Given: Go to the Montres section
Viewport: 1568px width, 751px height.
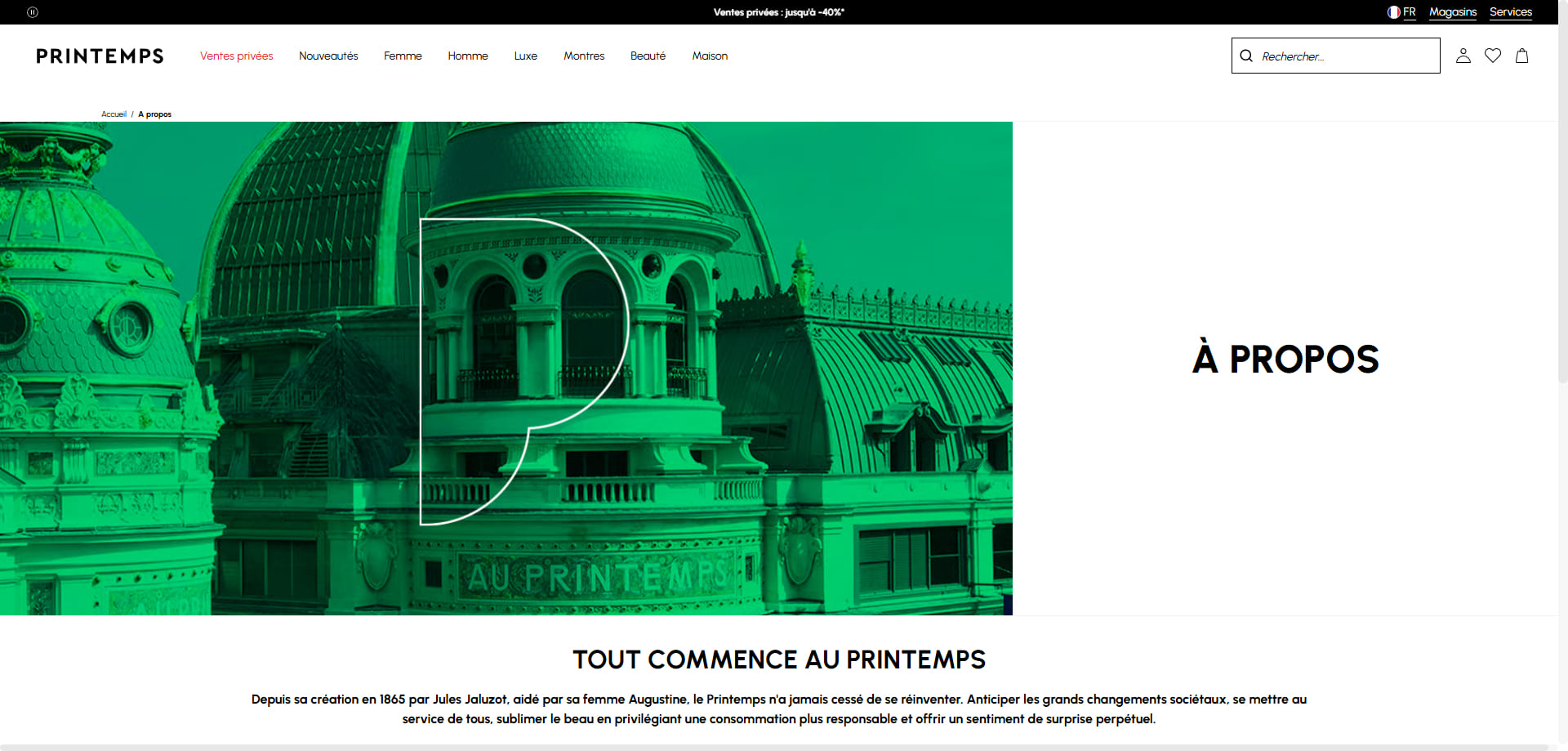Looking at the screenshot, I should coord(584,56).
